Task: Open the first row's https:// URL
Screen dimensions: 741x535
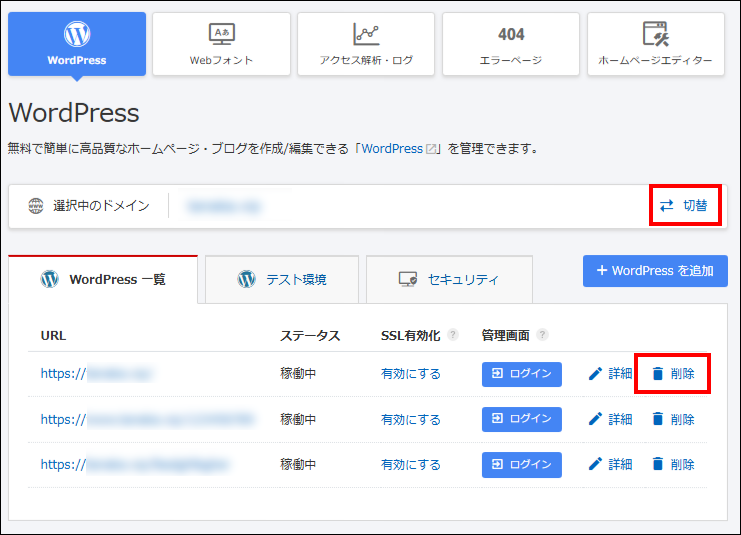Action: (96, 374)
